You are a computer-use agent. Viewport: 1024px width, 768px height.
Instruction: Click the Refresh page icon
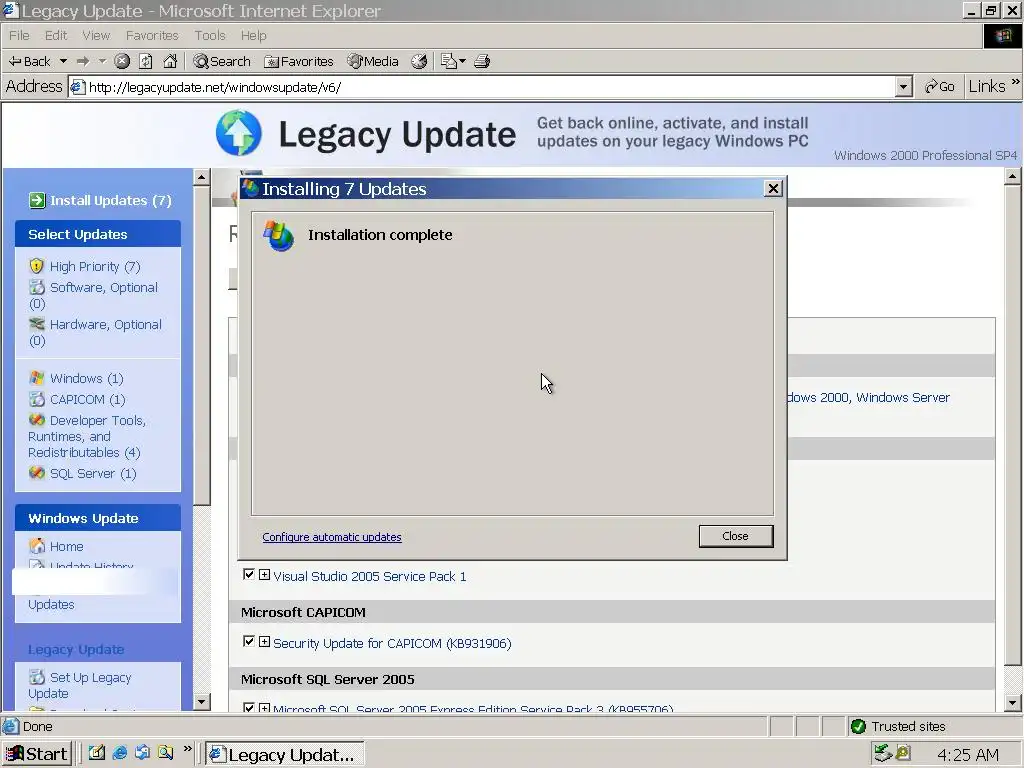tap(146, 61)
